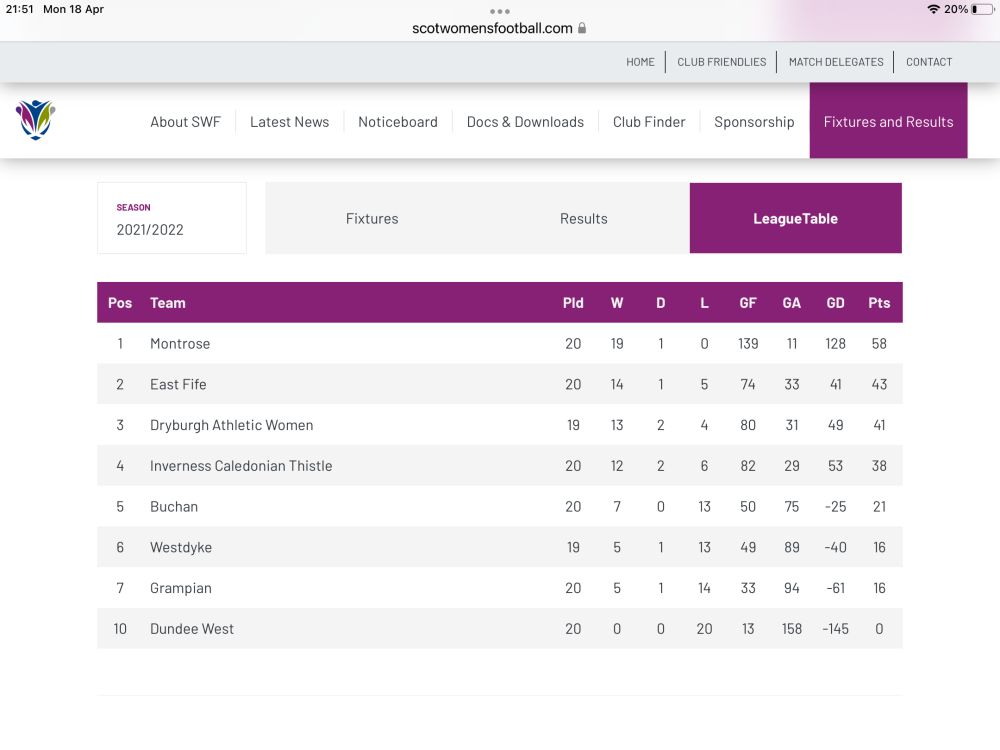This screenshot has width=1000, height=750.
Task: Click the L column header
Action: point(704,303)
